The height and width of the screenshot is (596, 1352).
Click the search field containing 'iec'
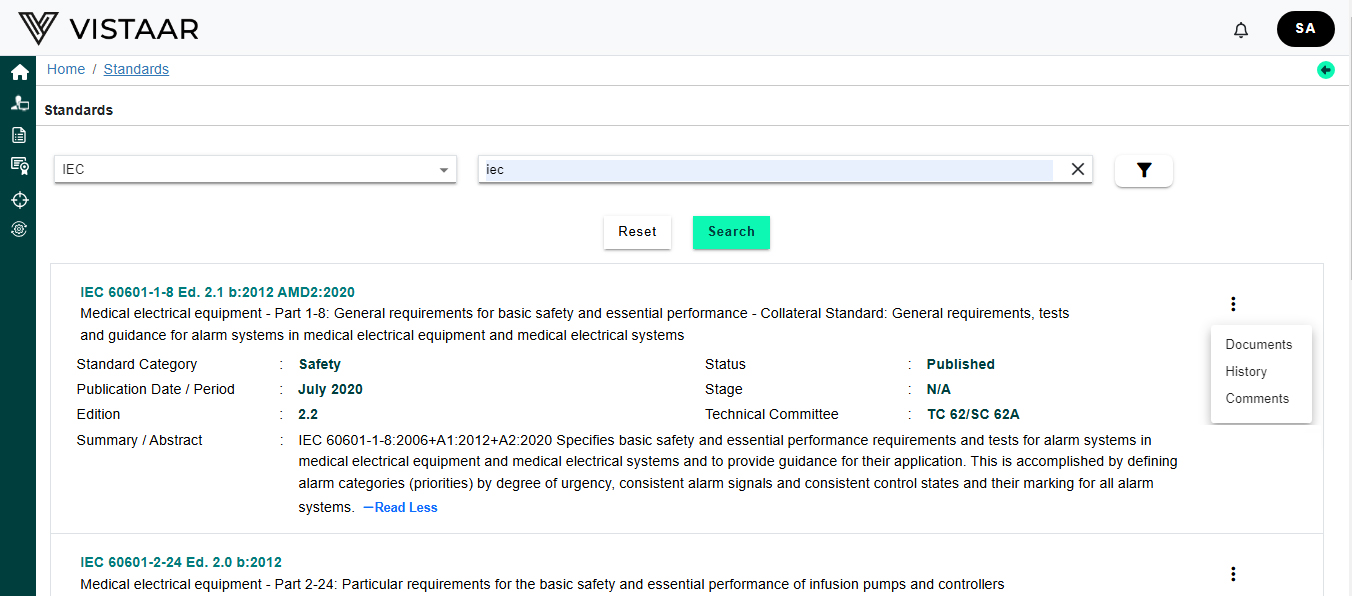[765, 170]
